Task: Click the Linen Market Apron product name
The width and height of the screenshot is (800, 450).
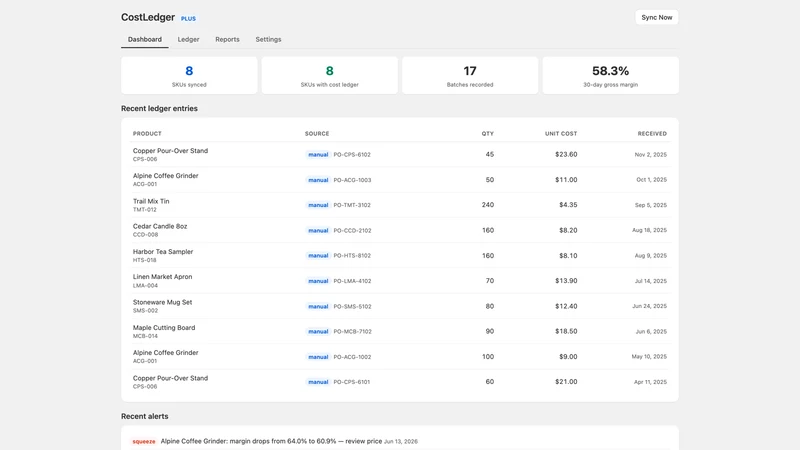Action: (x=162, y=277)
